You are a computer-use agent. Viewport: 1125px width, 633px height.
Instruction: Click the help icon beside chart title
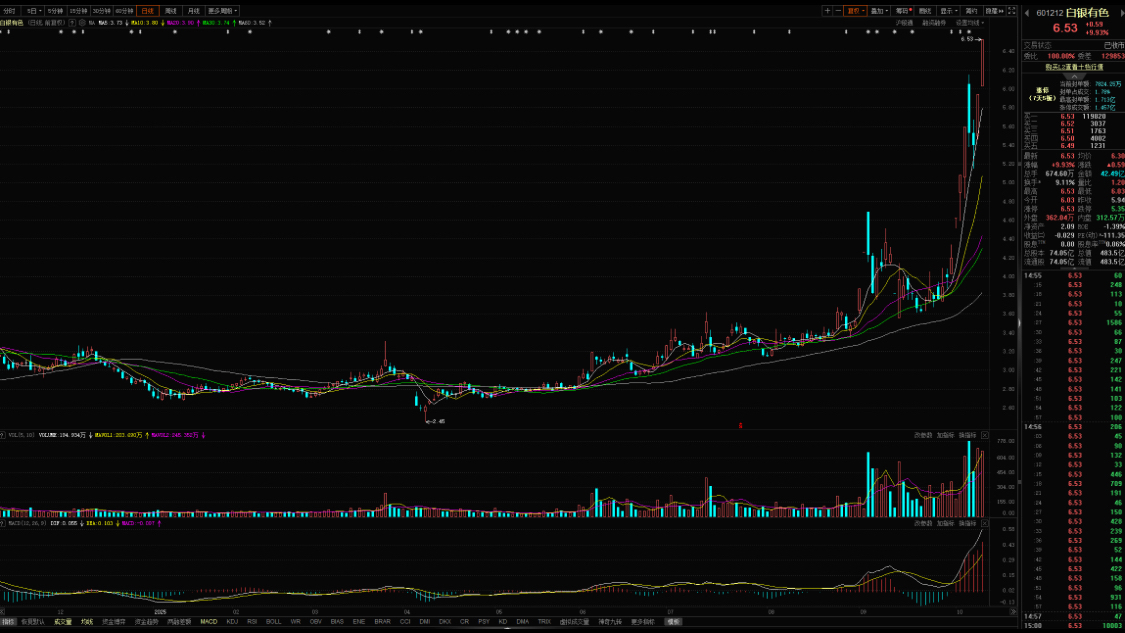click(72, 23)
